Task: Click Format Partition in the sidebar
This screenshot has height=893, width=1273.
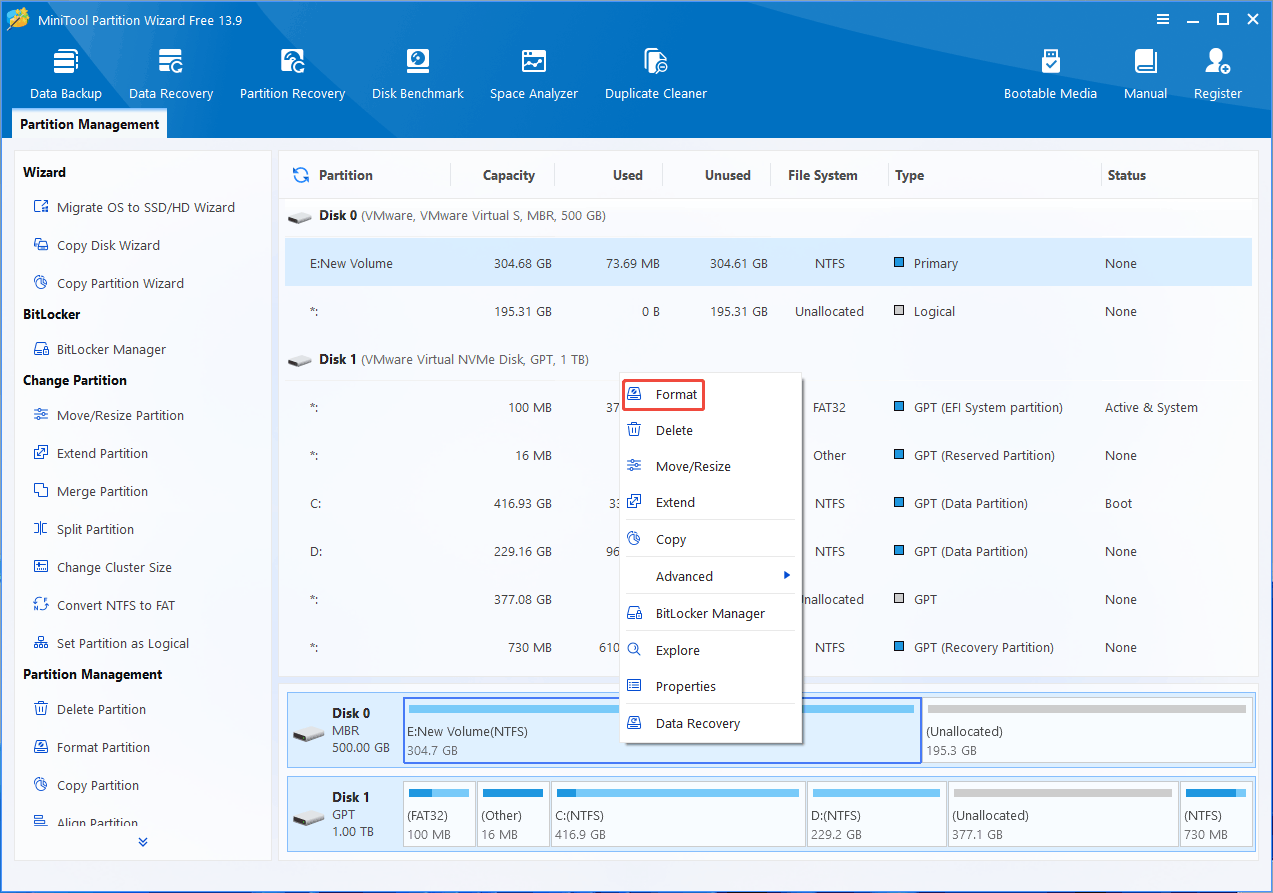Action: click(92, 747)
